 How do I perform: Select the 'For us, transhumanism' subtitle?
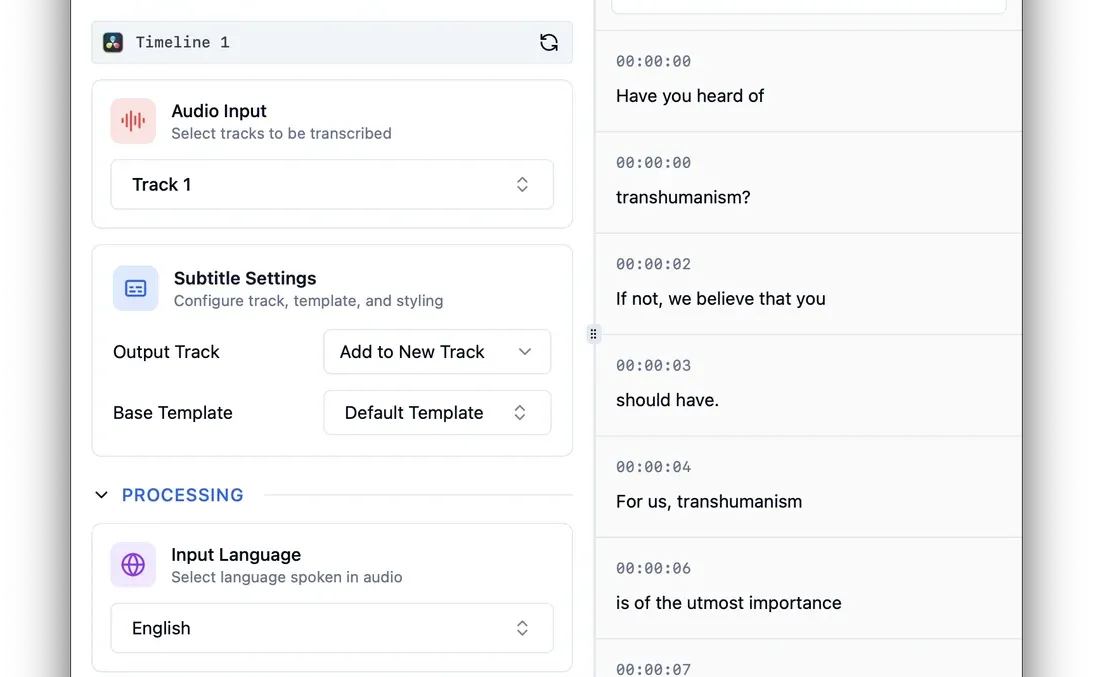pyautogui.click(x=709, y=501)
